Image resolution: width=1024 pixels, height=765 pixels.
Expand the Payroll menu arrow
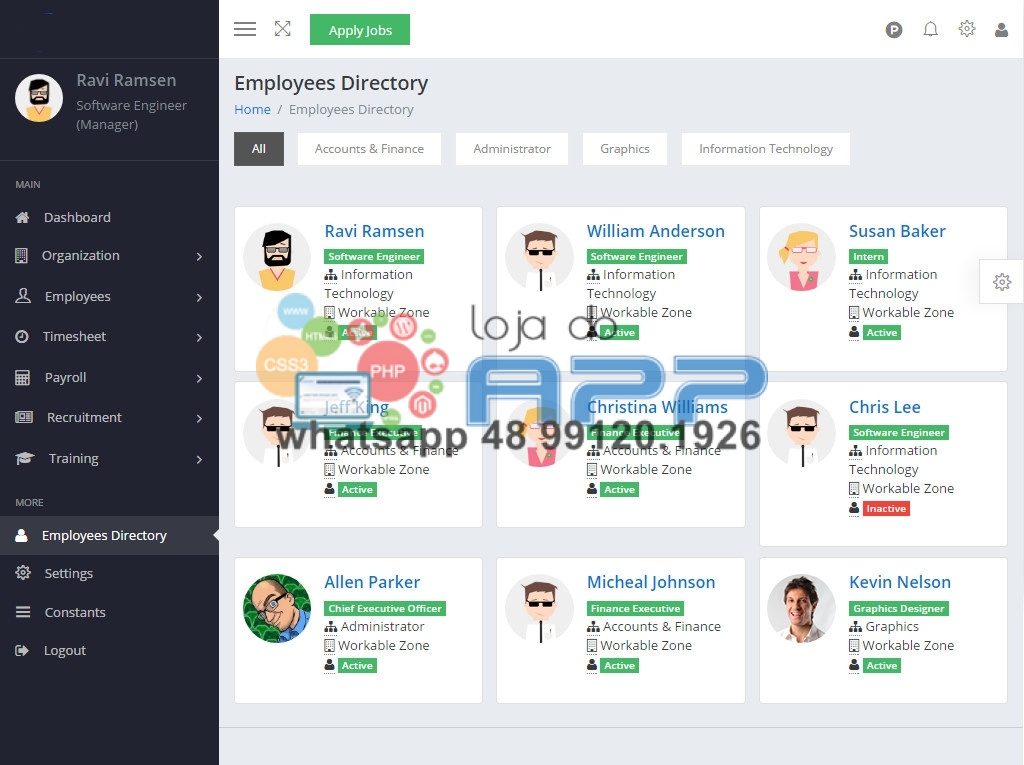(199, 378)
